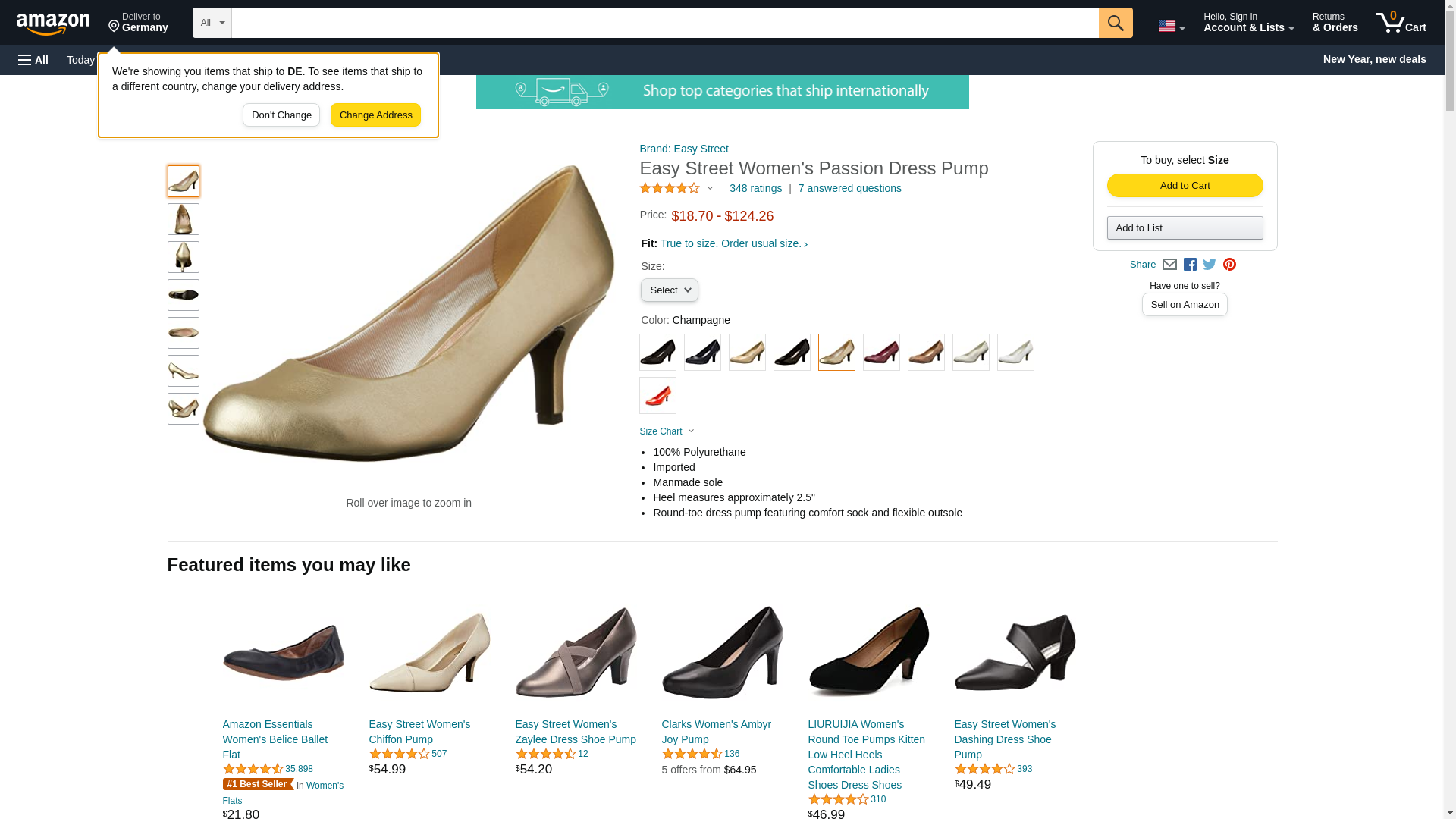Open Account & Lists menu
The image size is (1456, 819).
pyautogui.click(x=1248, y=23)
